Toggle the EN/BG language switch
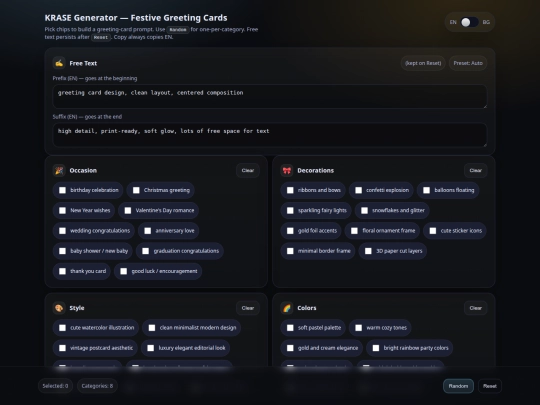 470,22
